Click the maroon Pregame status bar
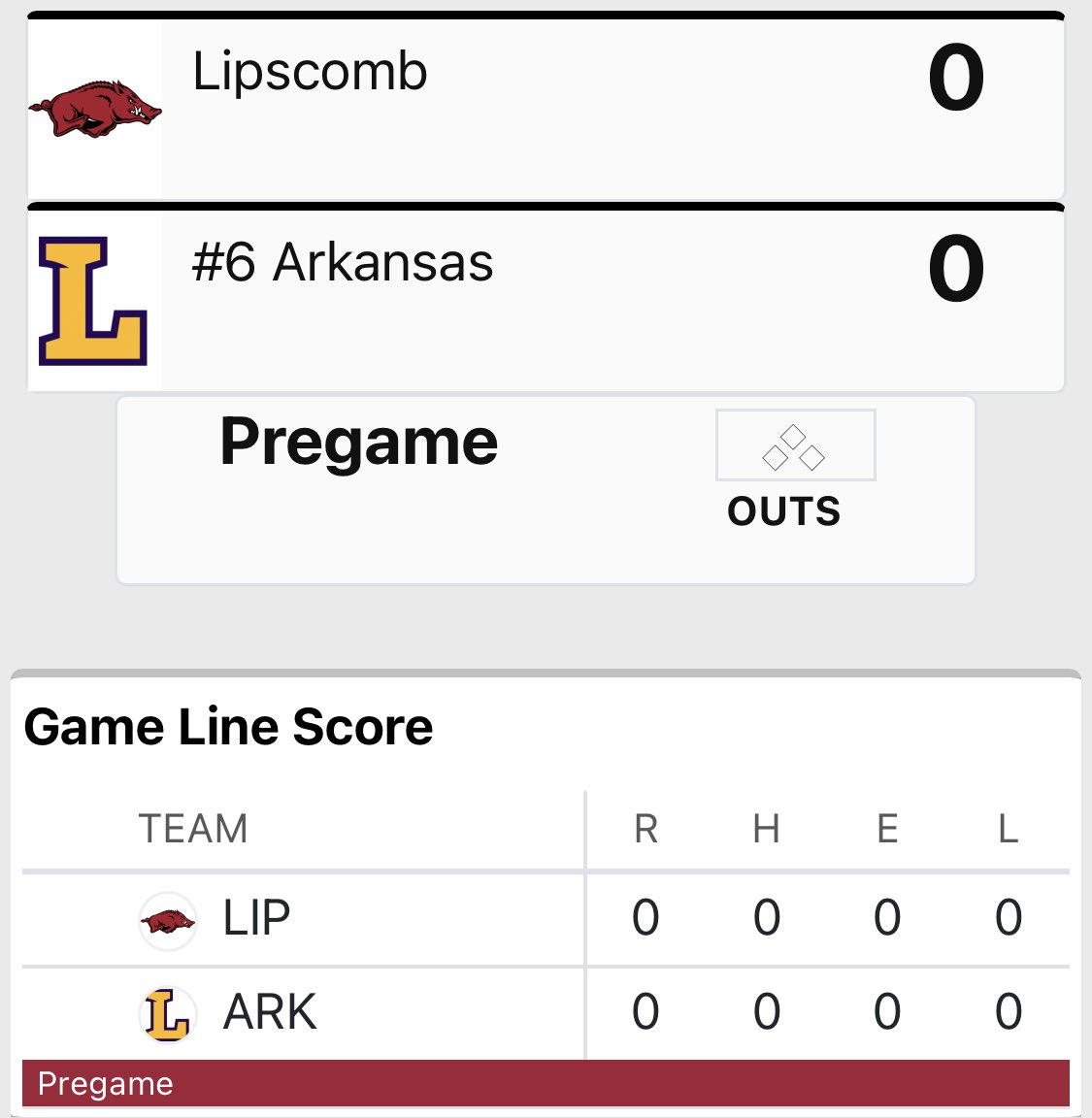1092x1118 pixels. tap(546, 1083)
